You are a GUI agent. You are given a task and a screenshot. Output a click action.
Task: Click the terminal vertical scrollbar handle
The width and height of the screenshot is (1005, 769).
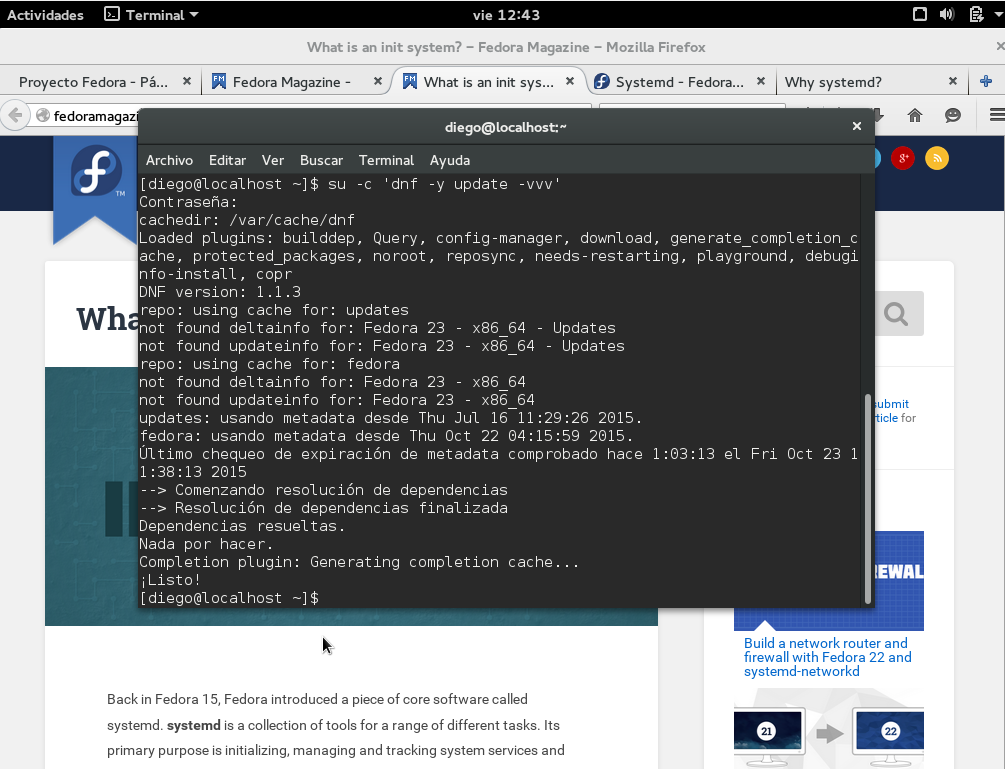[868, 499]
